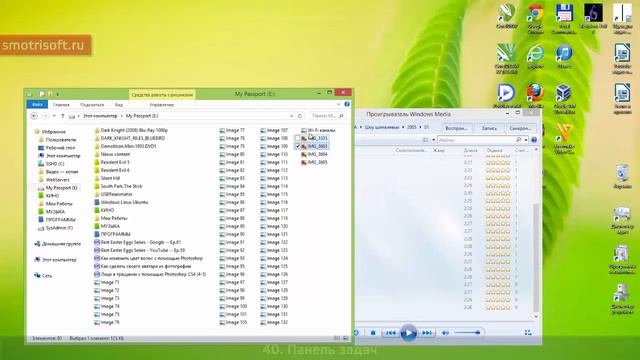
Task: Open the Главная ribbon tab
Action: tap(61, 105)
